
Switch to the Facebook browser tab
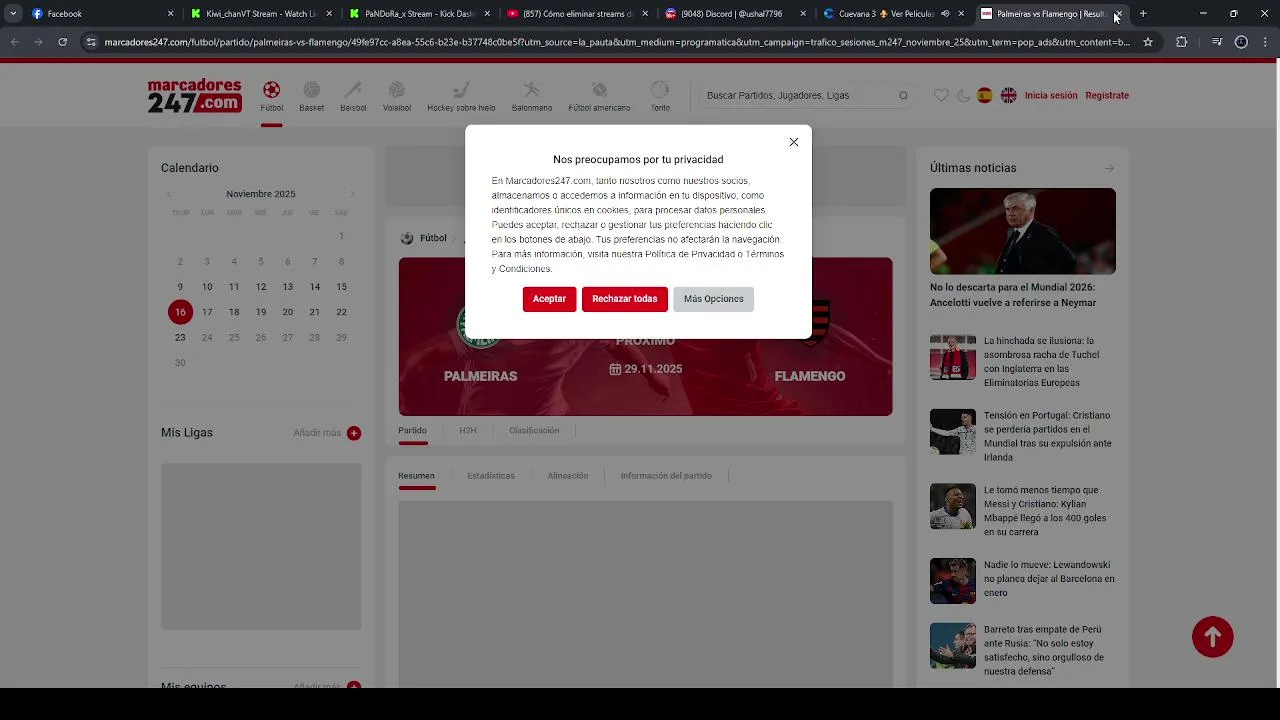(x=100, y=14)
